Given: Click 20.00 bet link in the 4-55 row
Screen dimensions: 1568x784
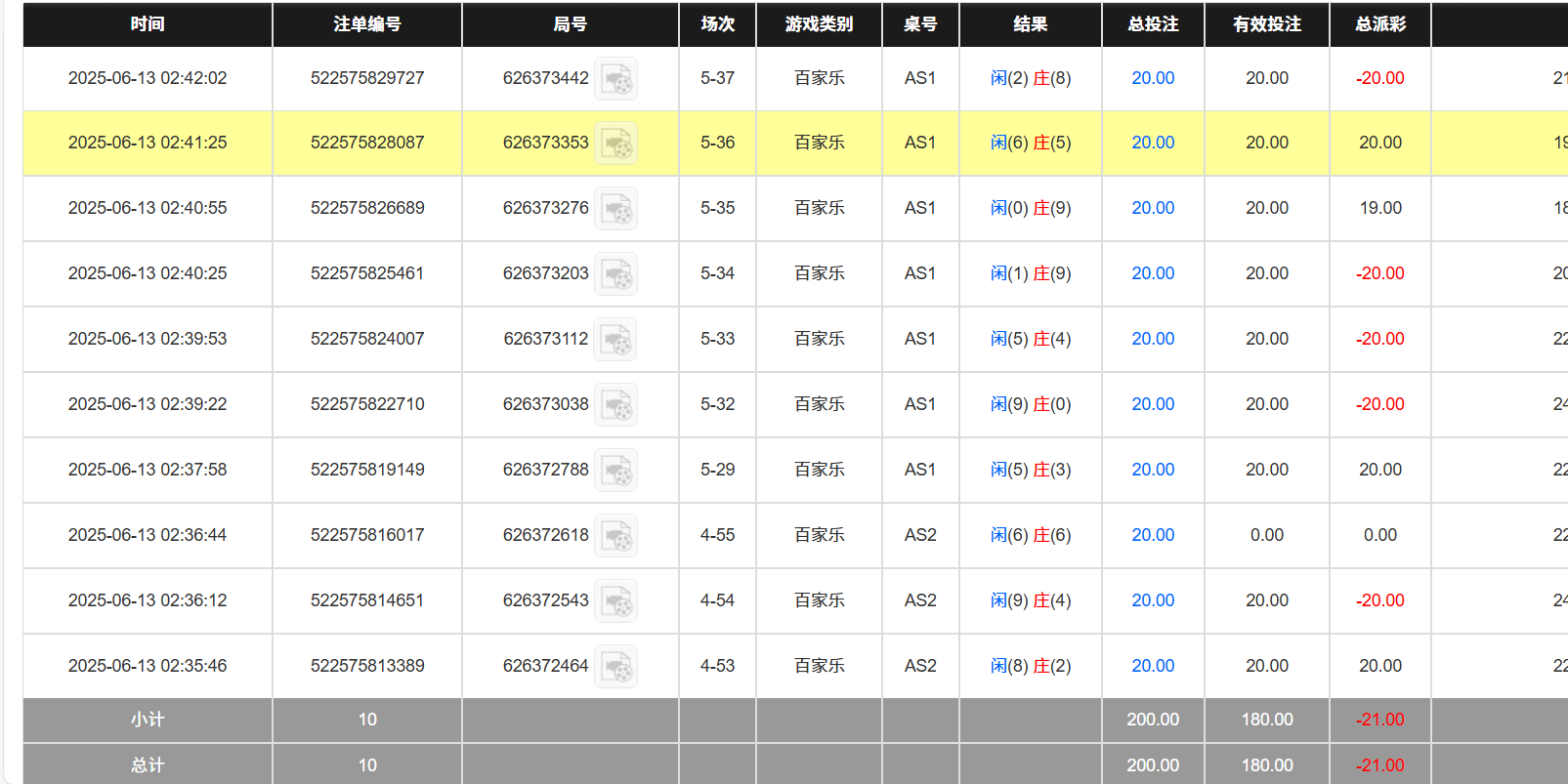Looking at the screenshot, I should click(1153, 535).
